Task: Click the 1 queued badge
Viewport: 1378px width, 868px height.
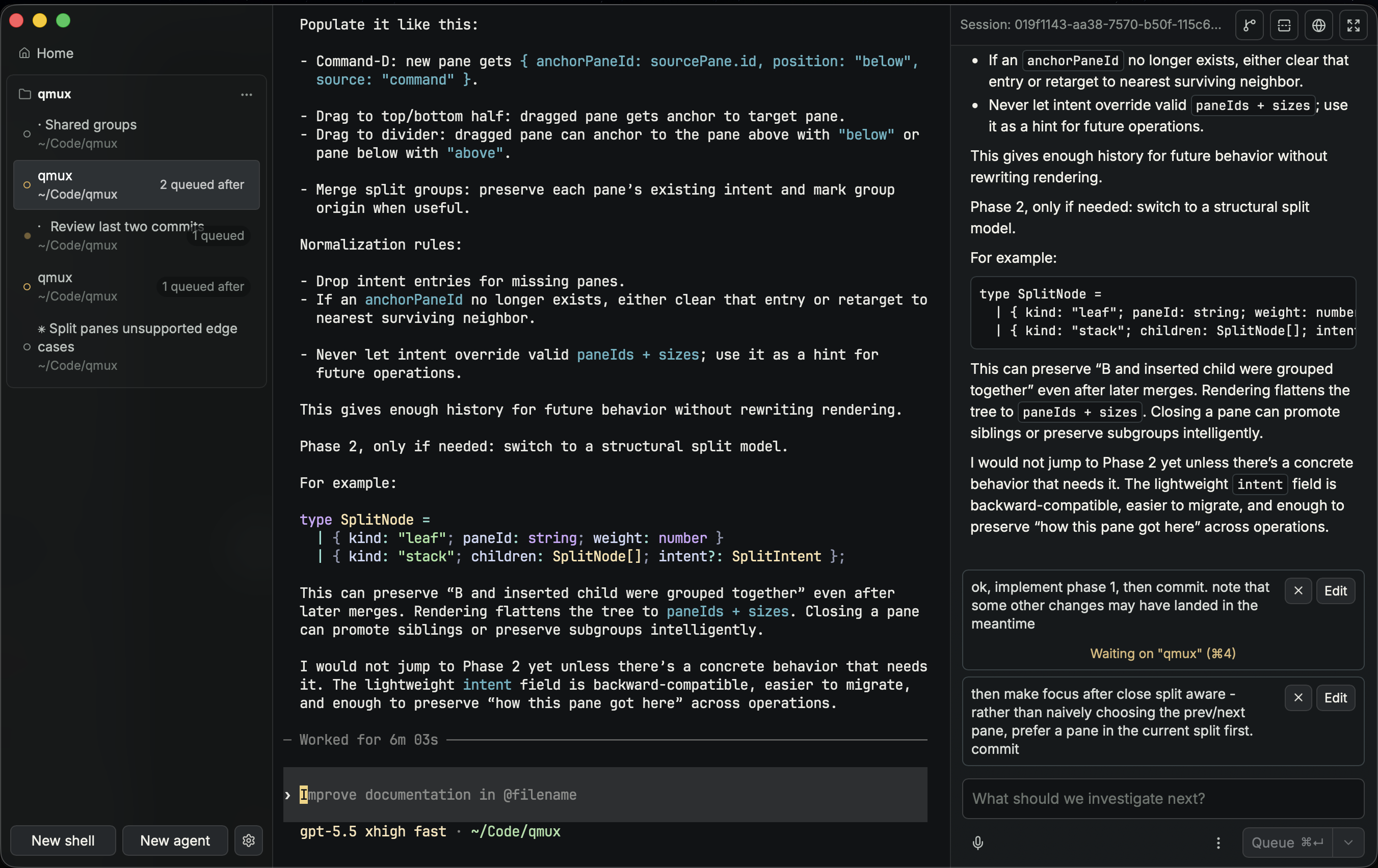Action: 218,236
